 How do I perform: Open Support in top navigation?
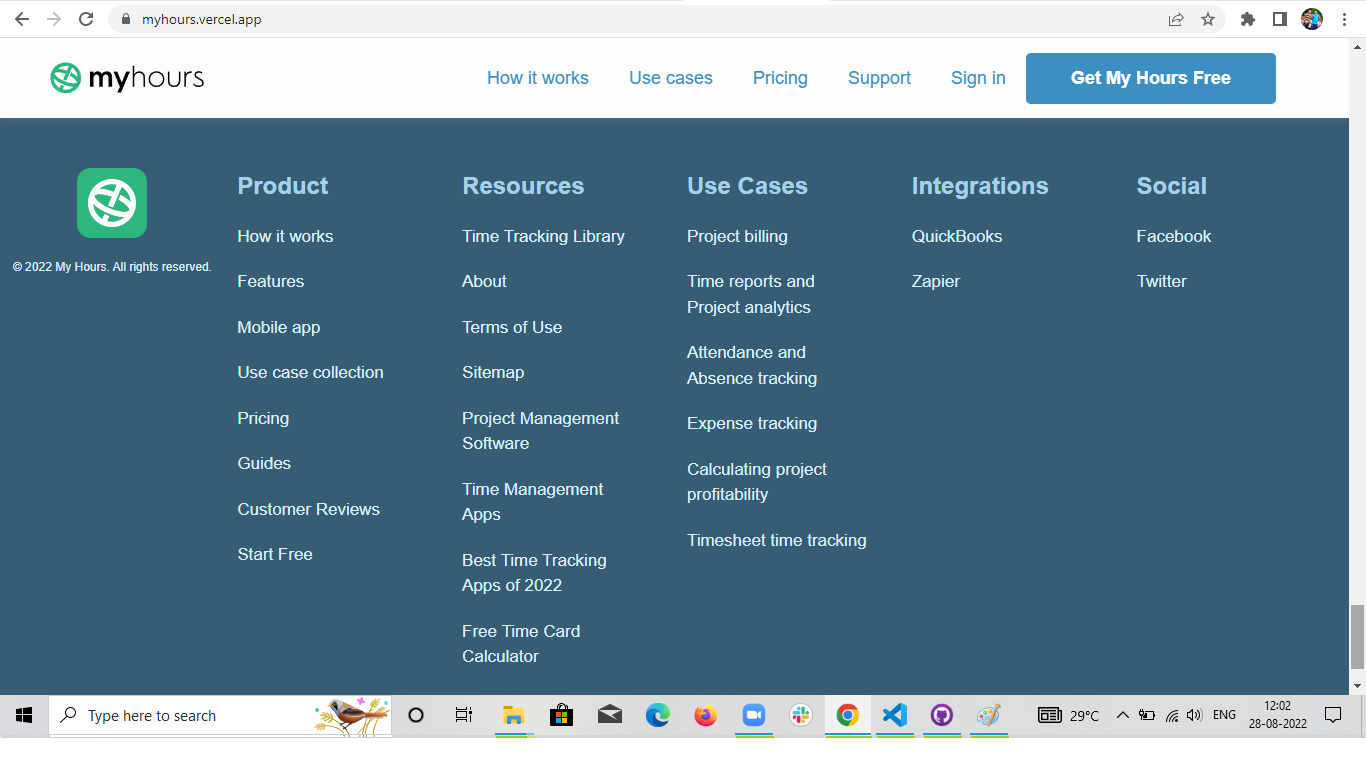click(x=879, y=78)
